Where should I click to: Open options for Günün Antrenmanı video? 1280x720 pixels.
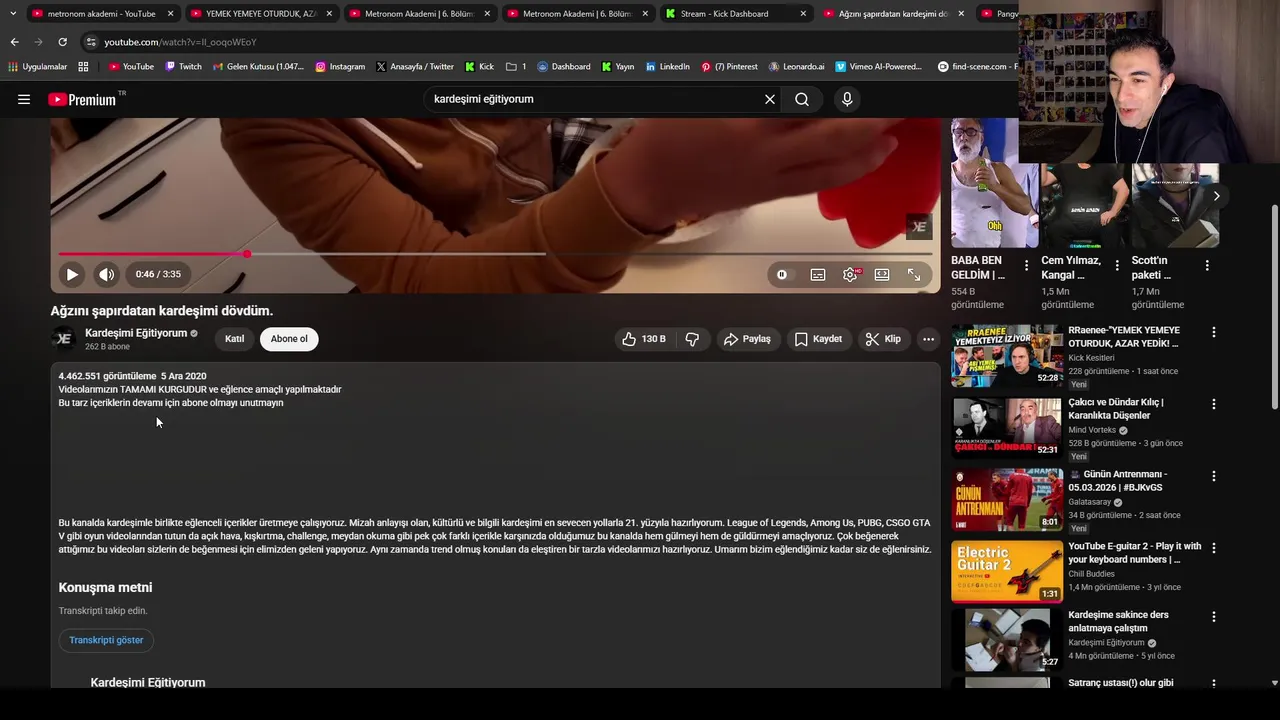[1214, 476]
